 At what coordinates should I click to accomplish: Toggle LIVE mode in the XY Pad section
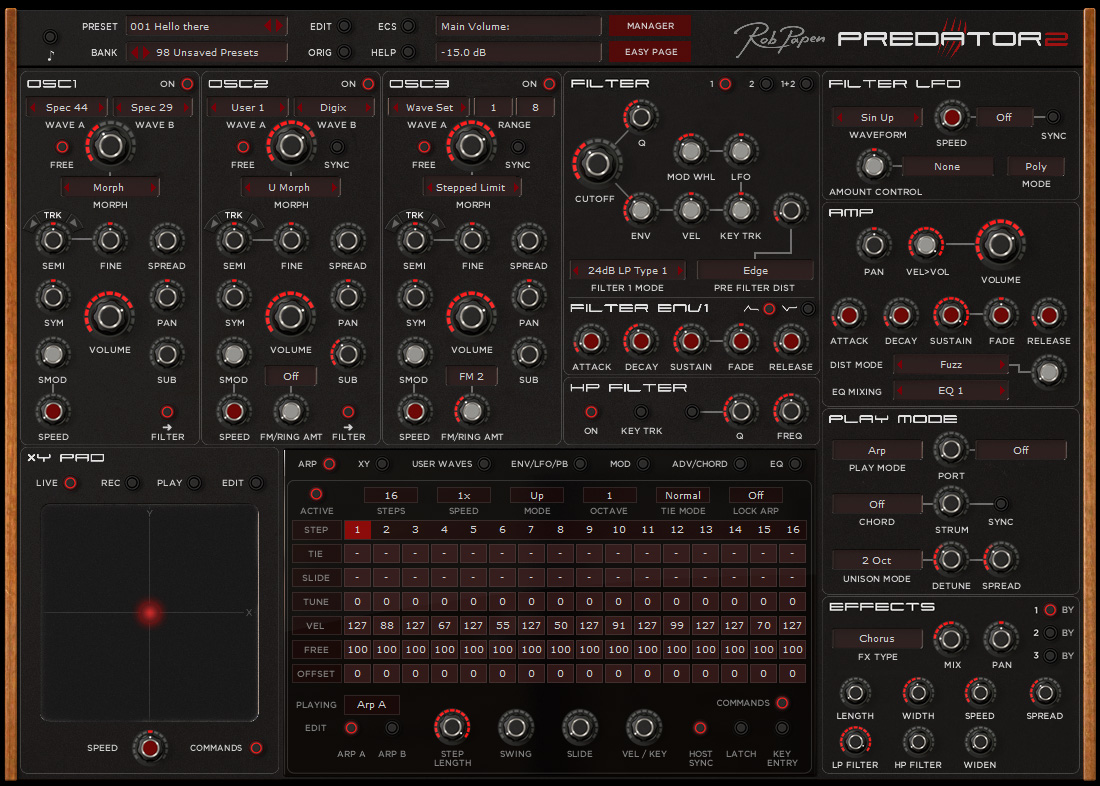(x=69, y=482)
